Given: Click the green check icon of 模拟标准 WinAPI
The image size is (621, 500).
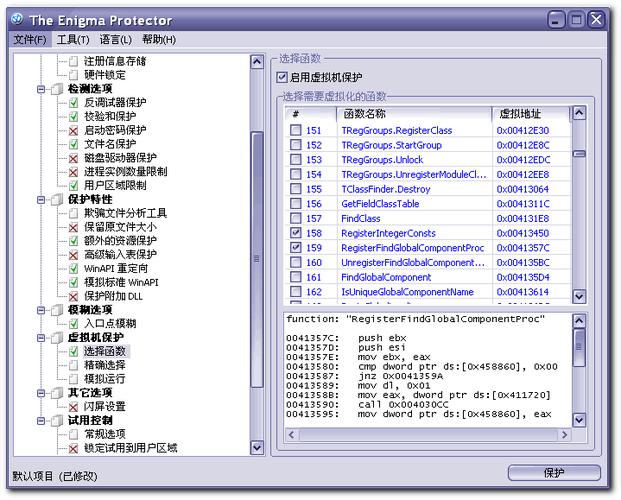Looking at the screenshot, I should point(73,282).
